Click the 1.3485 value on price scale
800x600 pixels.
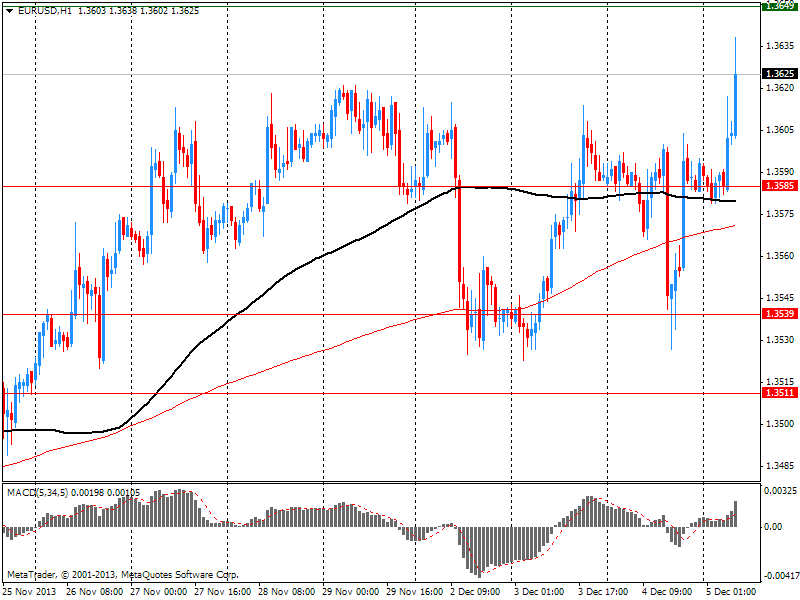pyautogui.click(x=779, y=466)
